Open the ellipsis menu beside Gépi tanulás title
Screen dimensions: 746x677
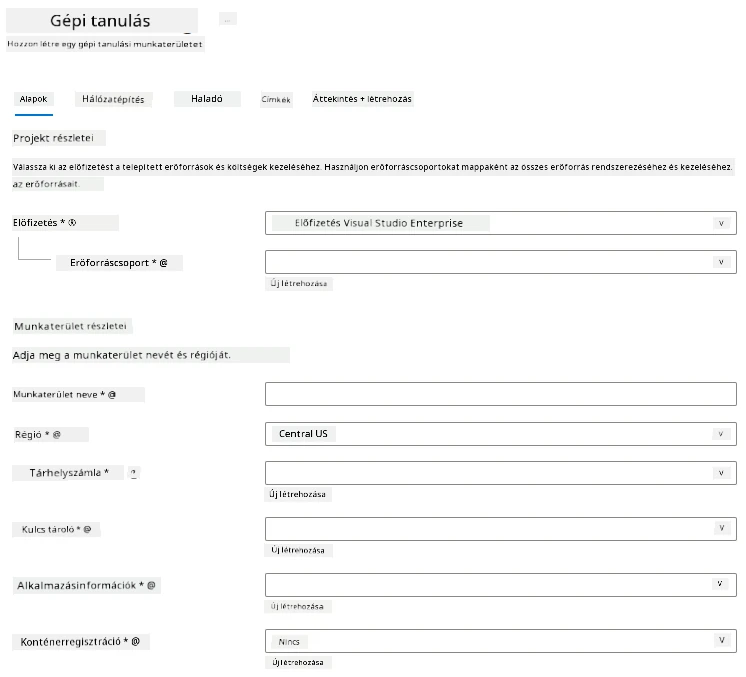point(227,20)
